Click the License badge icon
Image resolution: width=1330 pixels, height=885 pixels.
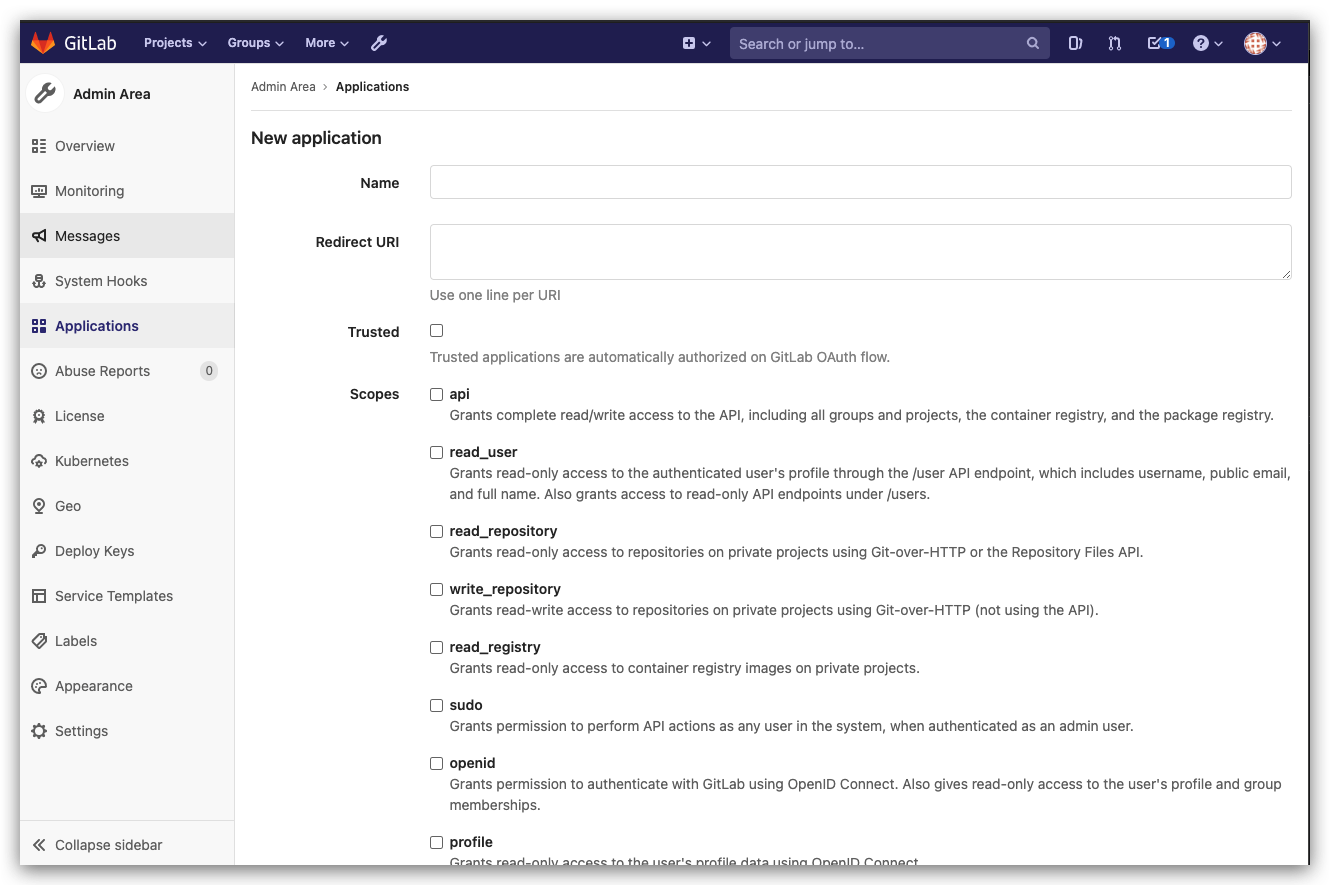point(39,416)
